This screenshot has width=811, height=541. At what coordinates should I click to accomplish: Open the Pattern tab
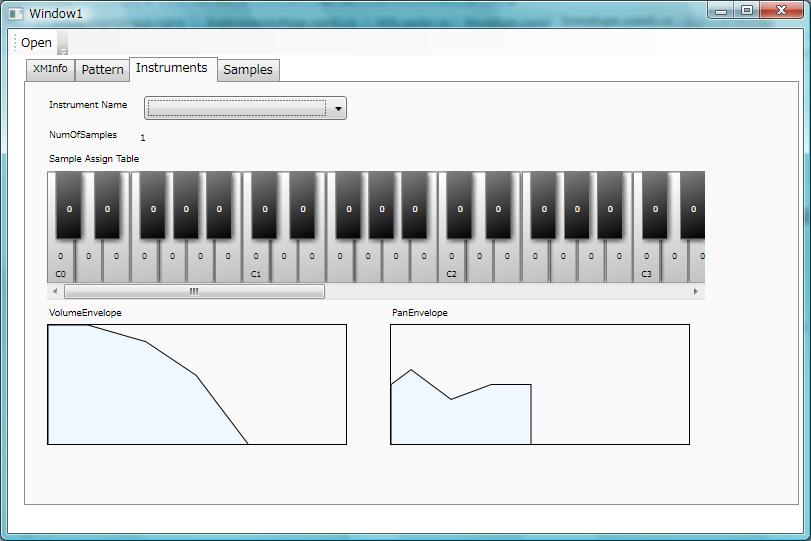point(102,70)
